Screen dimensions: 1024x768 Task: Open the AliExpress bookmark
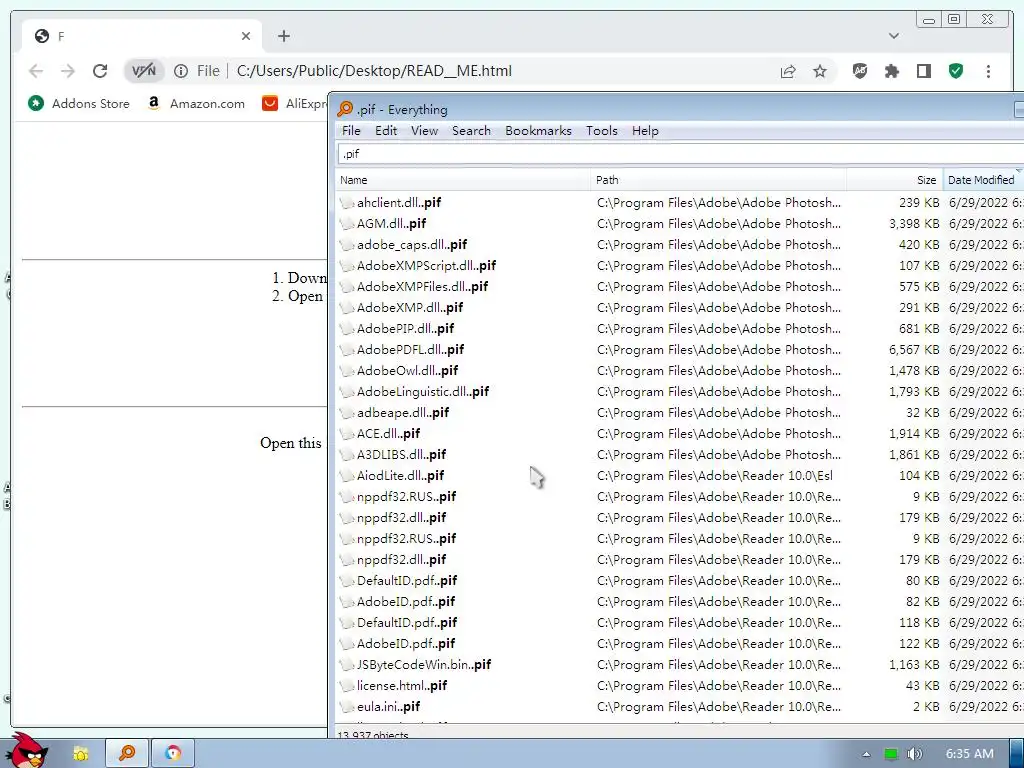[295, 103]
